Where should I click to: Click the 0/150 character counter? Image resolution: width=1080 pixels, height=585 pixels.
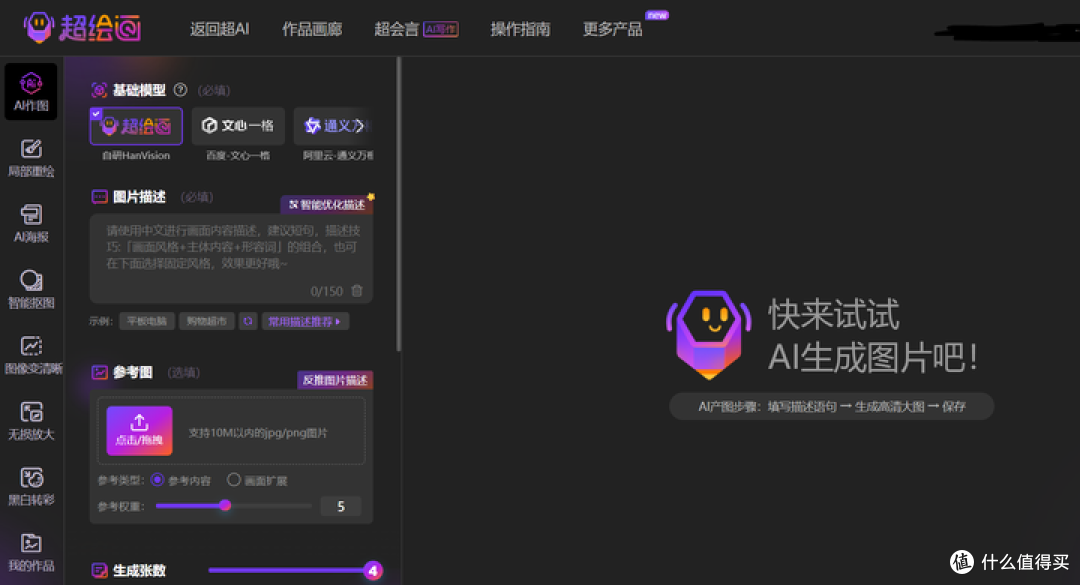(326, 291)
